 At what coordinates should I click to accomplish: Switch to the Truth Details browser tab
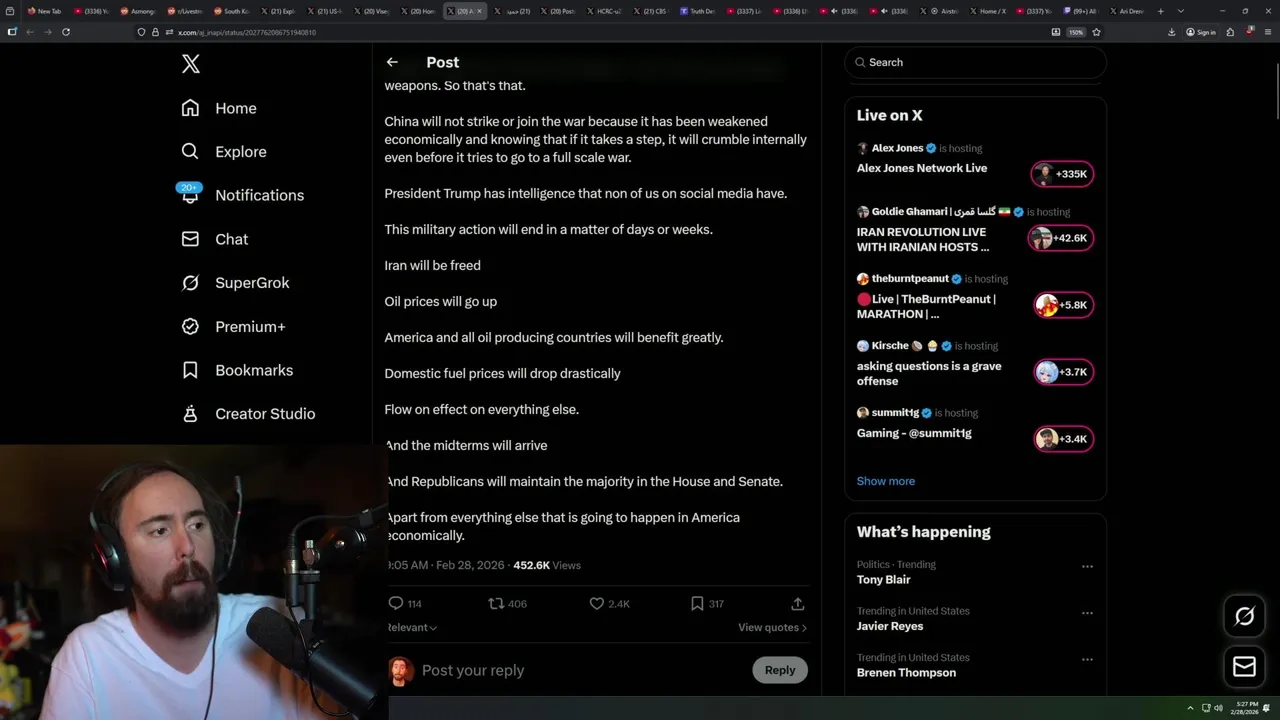(x=698, y=11)
